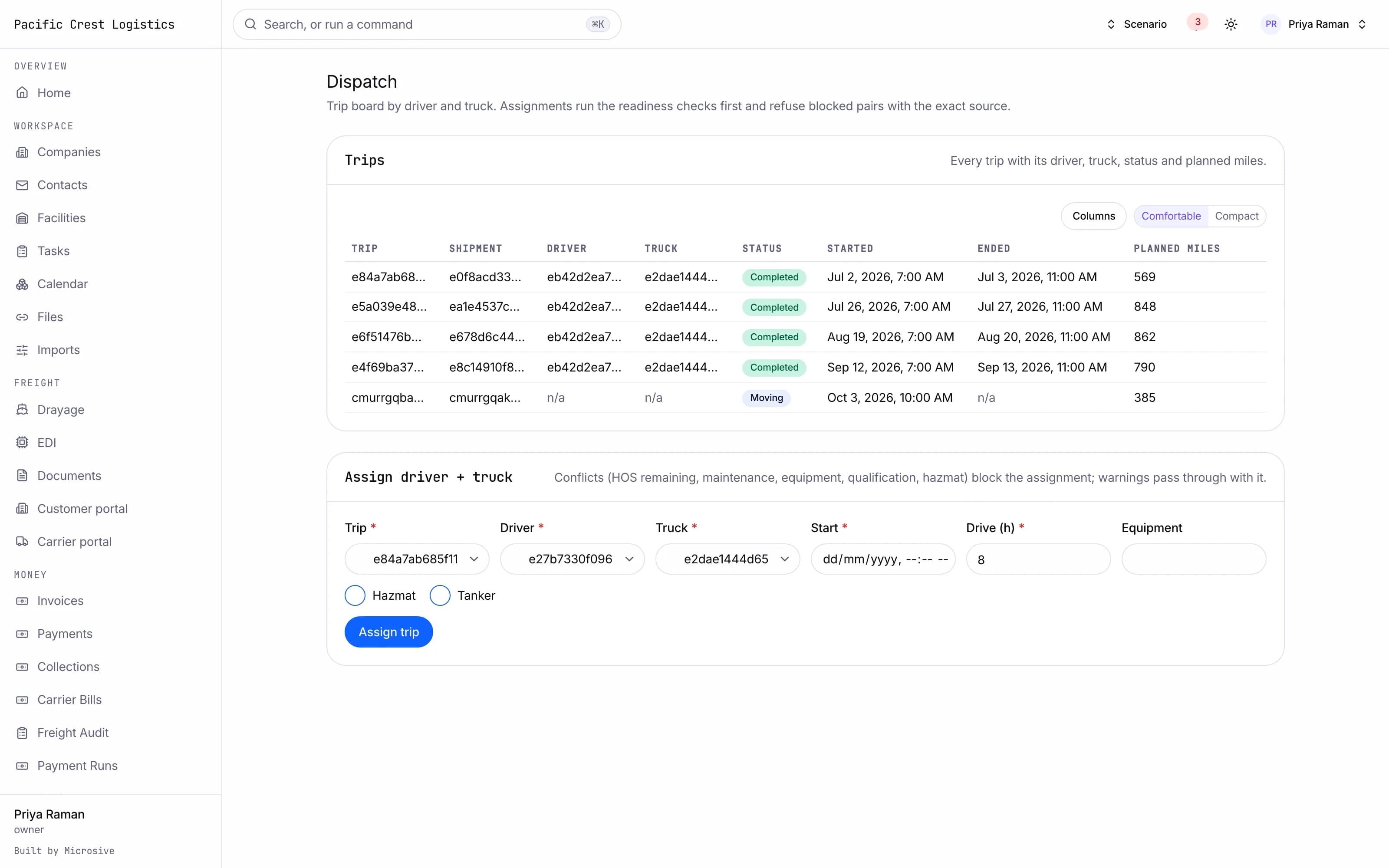Viewport: 1389px width, 868px height.
Task: Go to Payments in sidebar
Action: click(65, 634)
